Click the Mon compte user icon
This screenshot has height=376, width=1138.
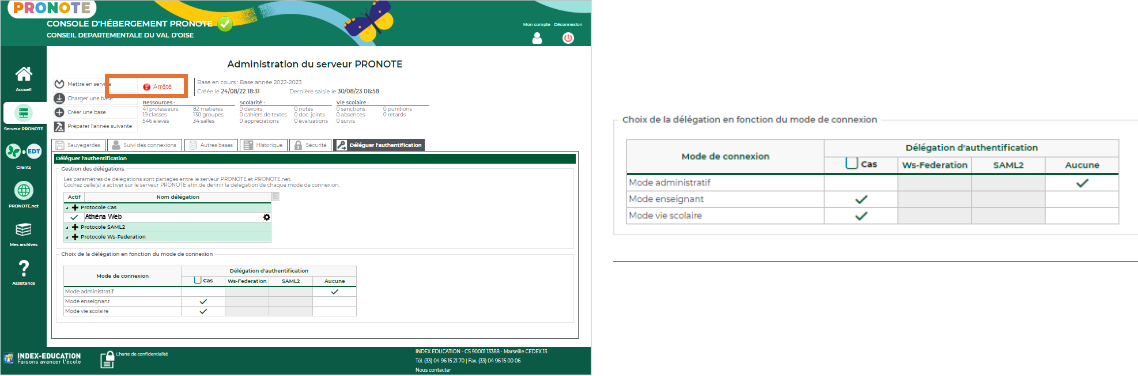[537, 38]
